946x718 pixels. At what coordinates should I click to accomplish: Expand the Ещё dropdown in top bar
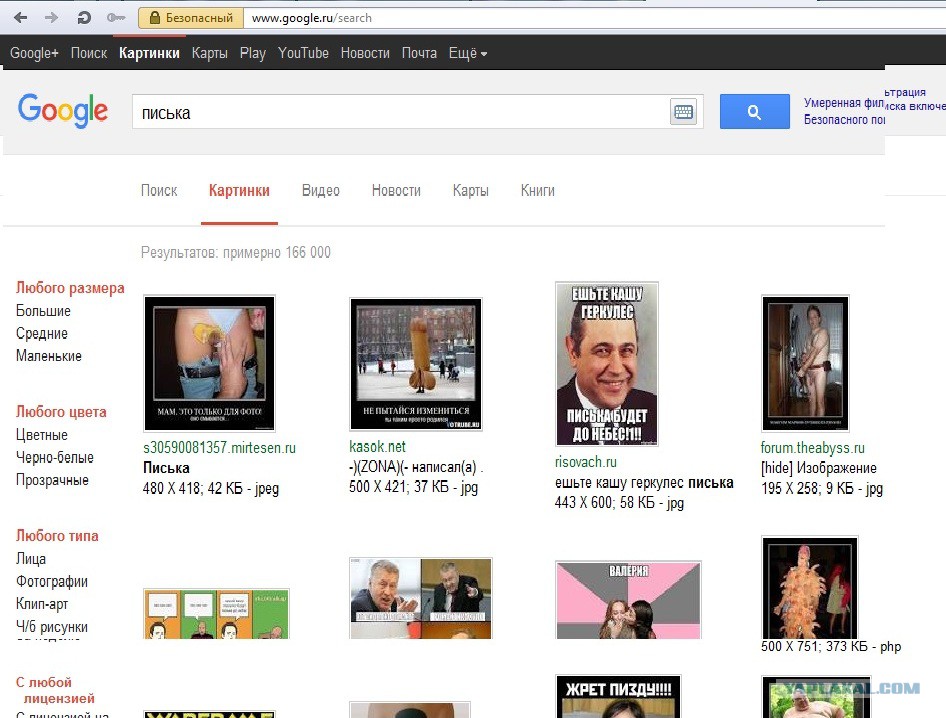[467, 53]
